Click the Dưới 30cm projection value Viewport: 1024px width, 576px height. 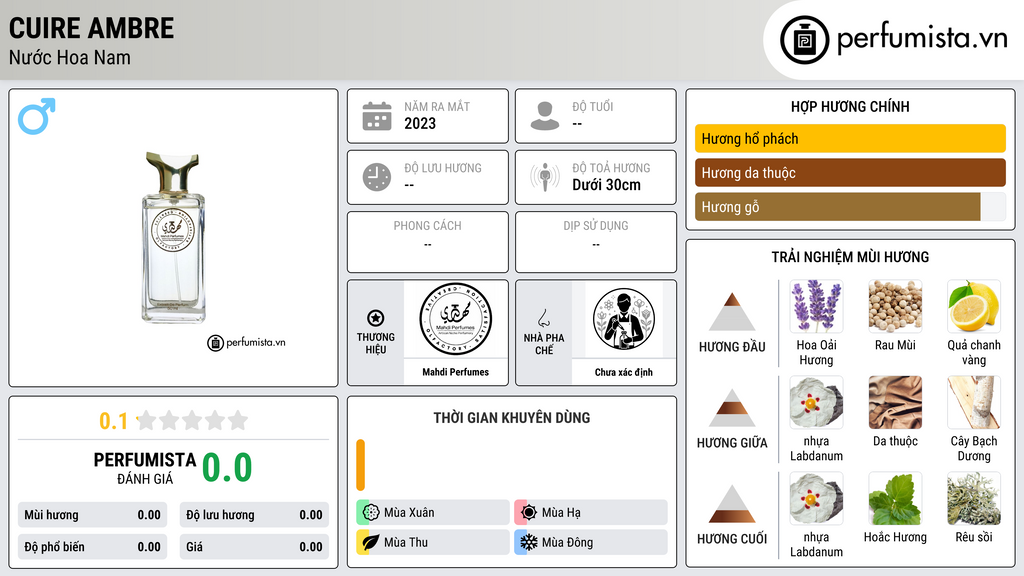click(607, 185)
